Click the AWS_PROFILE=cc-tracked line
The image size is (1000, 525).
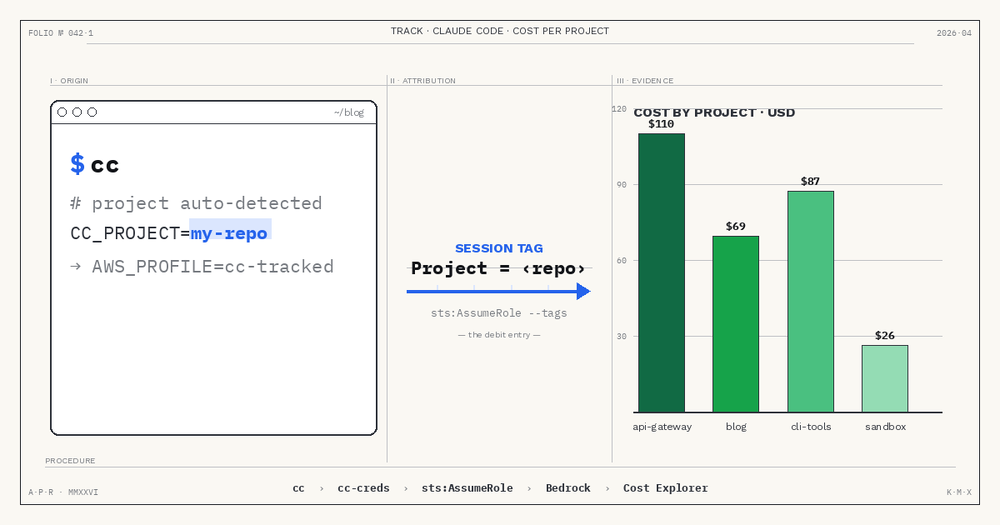(x=202, y=266)
